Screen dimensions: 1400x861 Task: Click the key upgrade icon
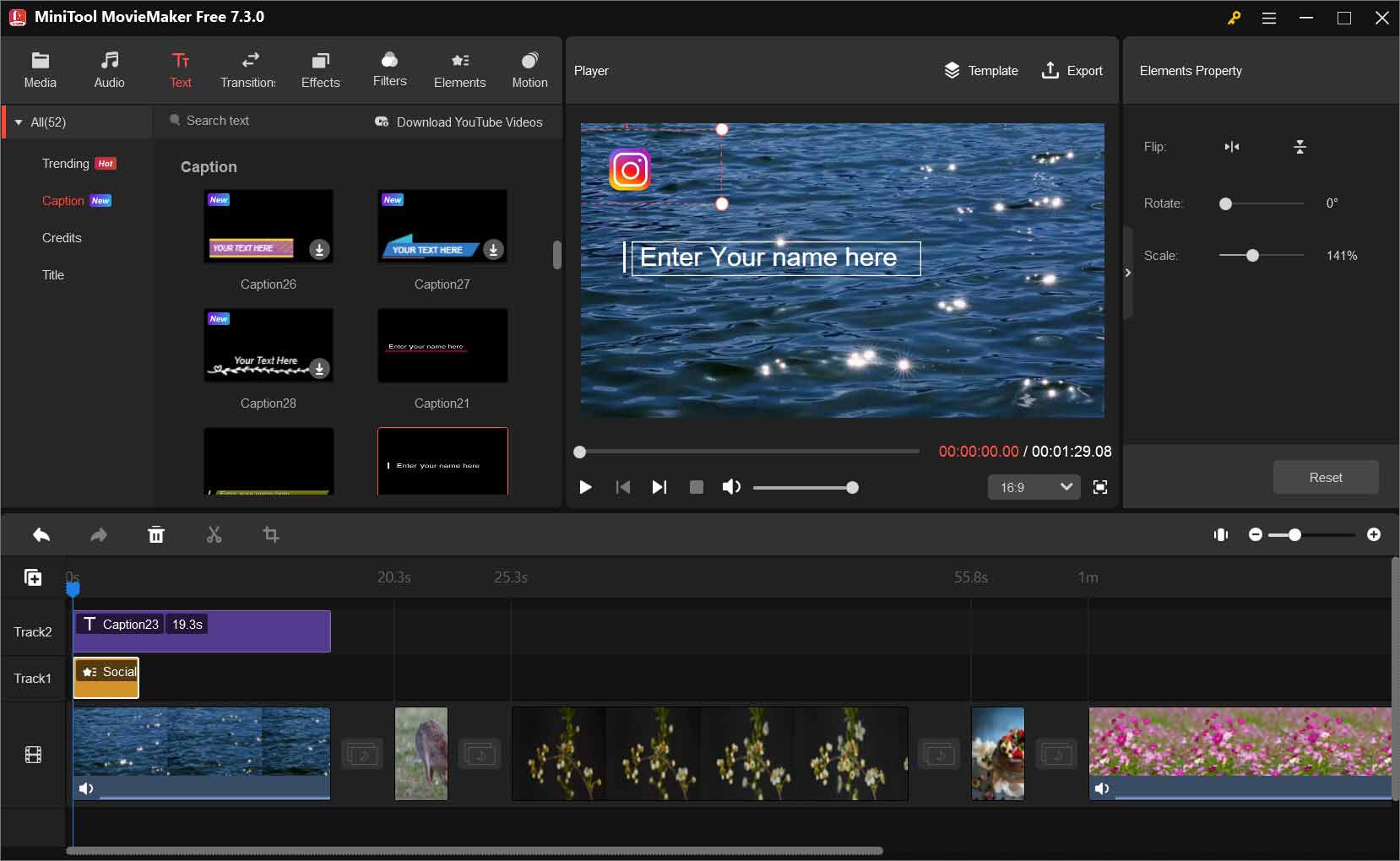click(x=1234, y=18)
